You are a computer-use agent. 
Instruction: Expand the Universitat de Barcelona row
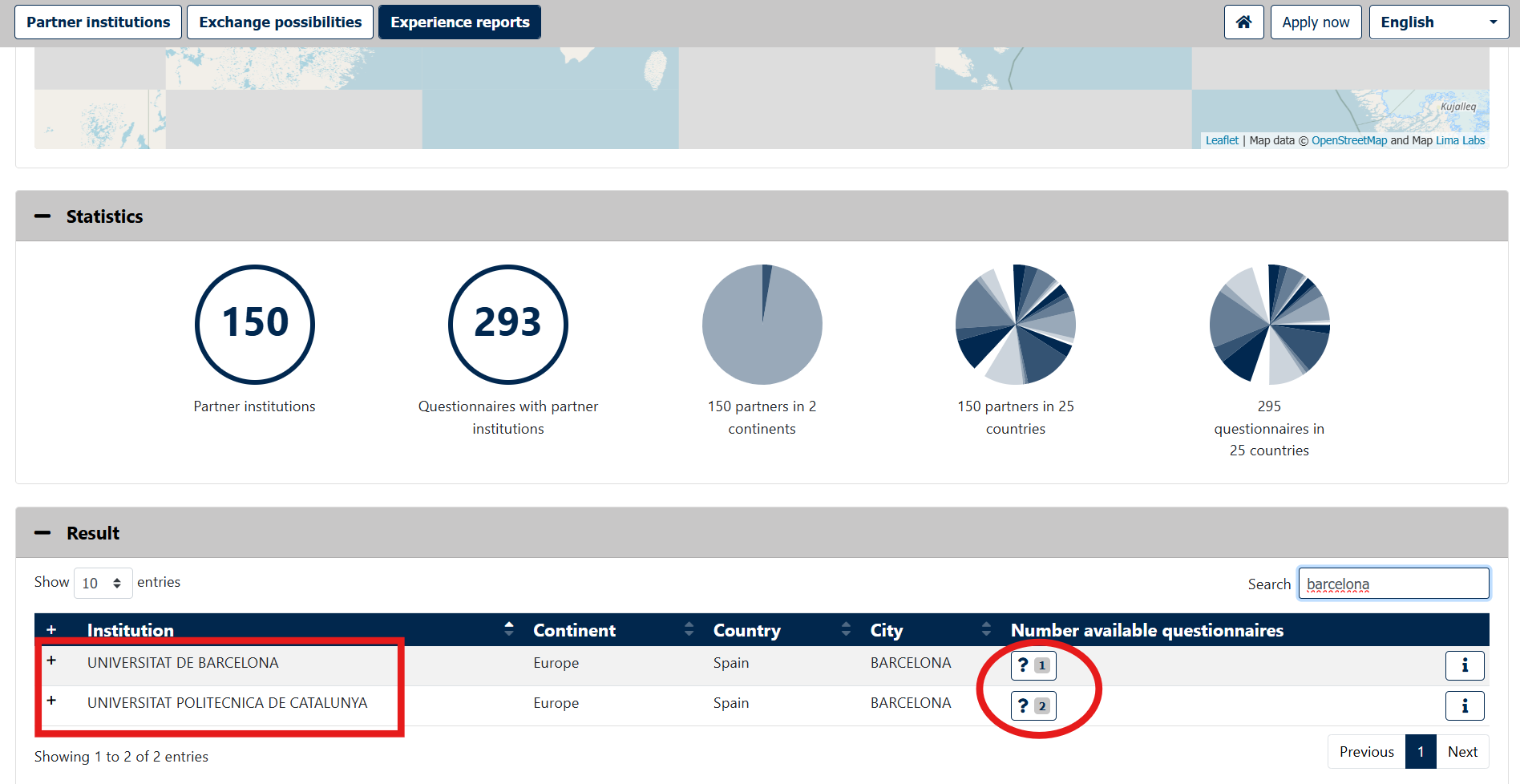click(51, 661)
